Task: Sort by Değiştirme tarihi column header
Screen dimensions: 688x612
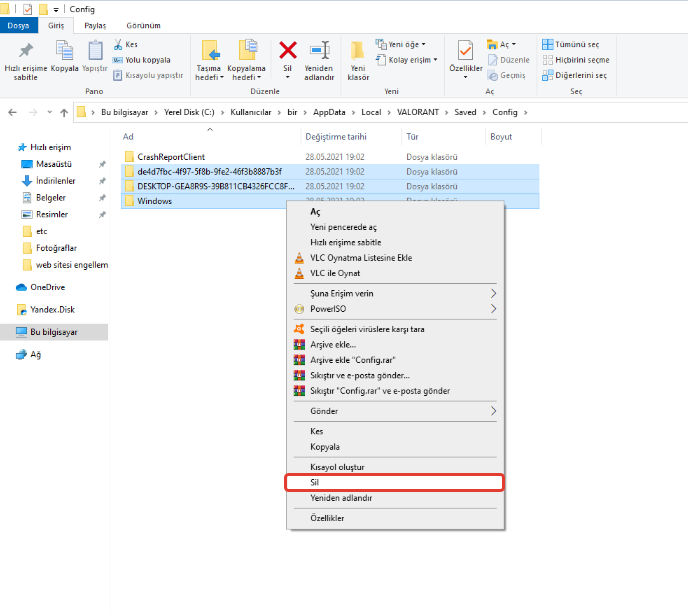Action: (336, 136)
